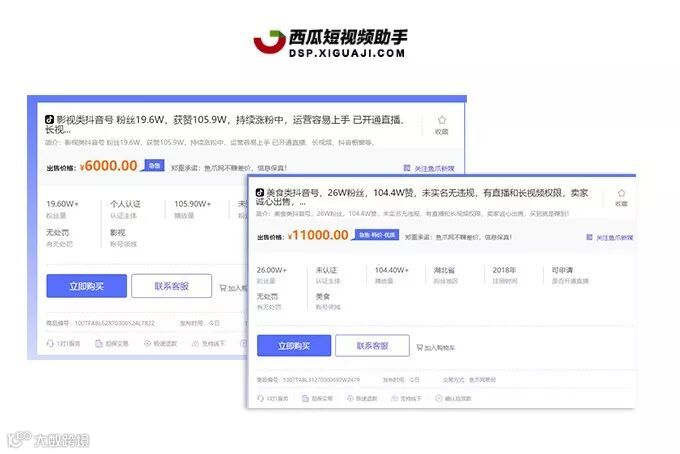This screenshot has height=454, width=680.
Task: Click the 担保交易 icon in the 美食类 card
Action: pos(305,398)
